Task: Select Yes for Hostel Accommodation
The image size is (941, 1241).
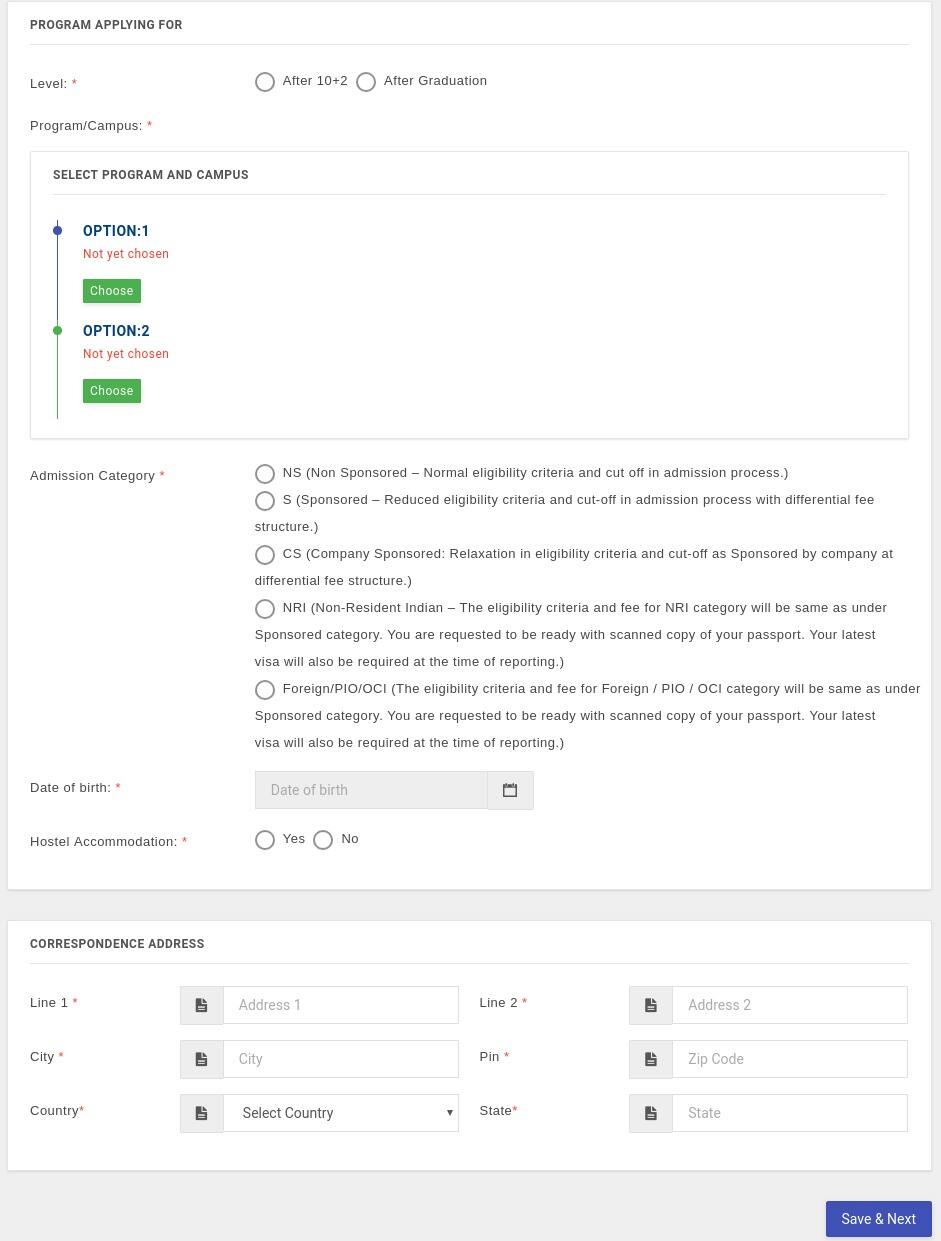Action: tap(265, 840)
